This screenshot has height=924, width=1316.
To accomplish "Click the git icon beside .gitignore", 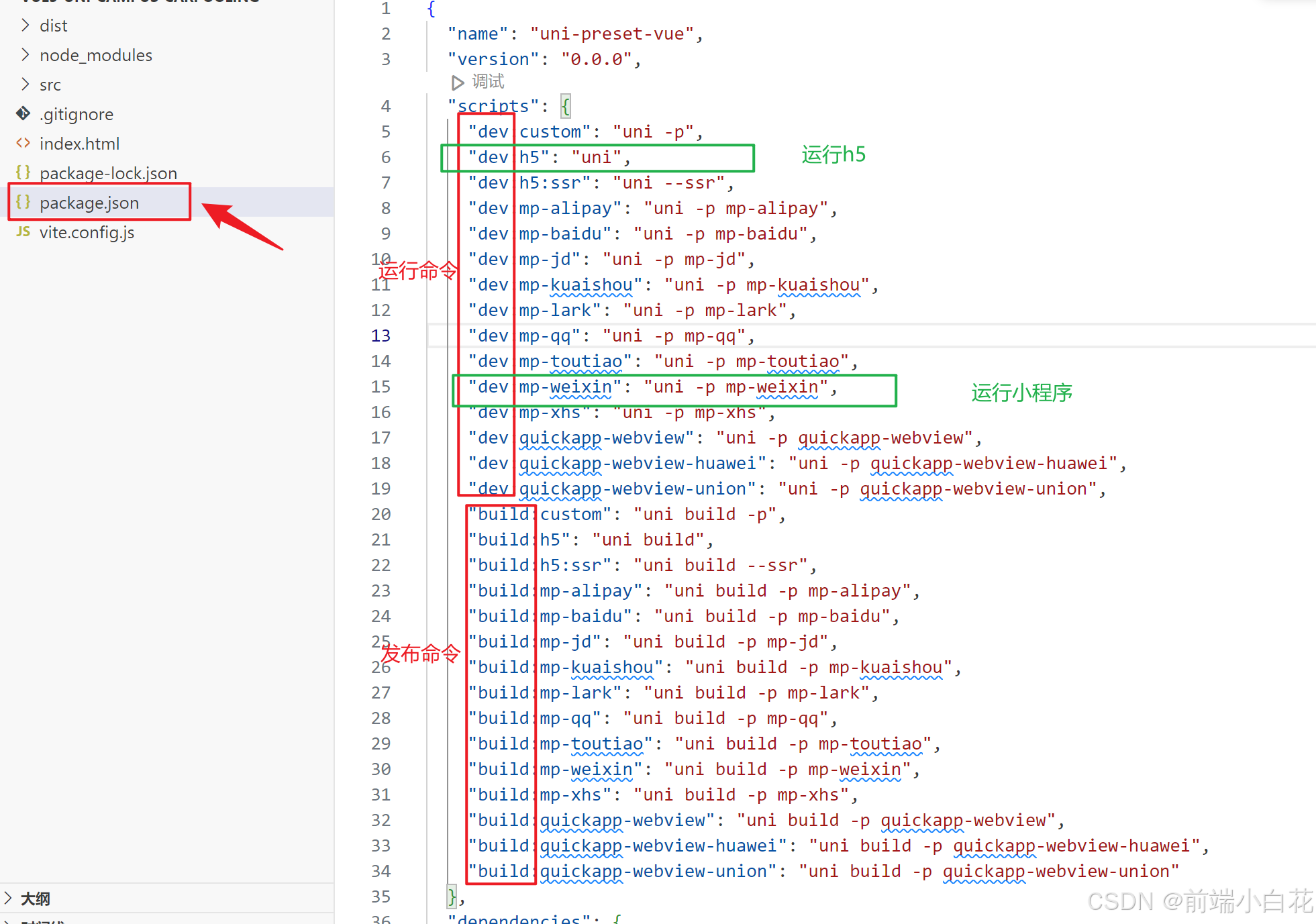I will coord(23,113).
